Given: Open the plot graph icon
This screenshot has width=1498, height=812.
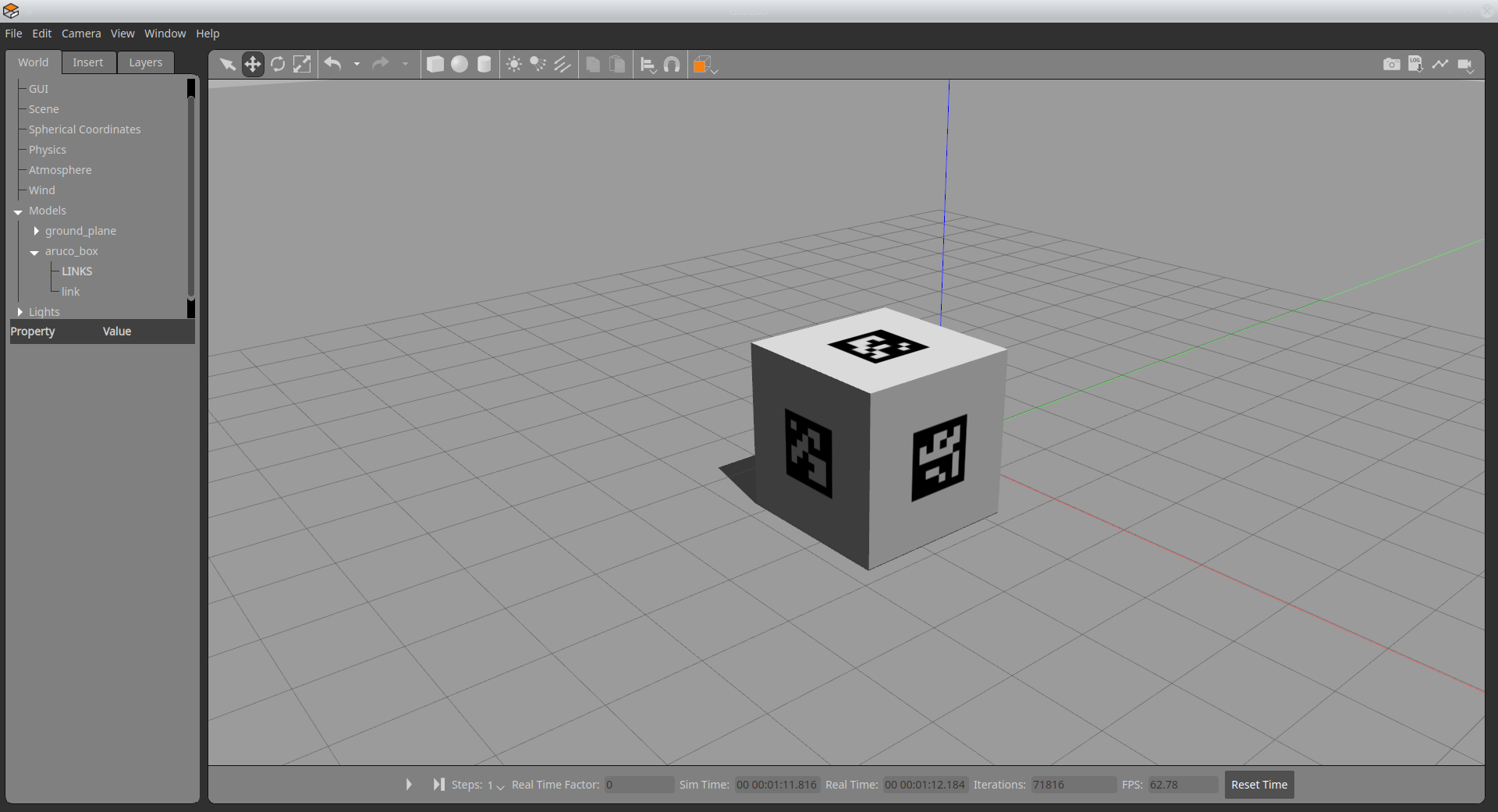Looking at the screenshot, I should (1440, 64).
